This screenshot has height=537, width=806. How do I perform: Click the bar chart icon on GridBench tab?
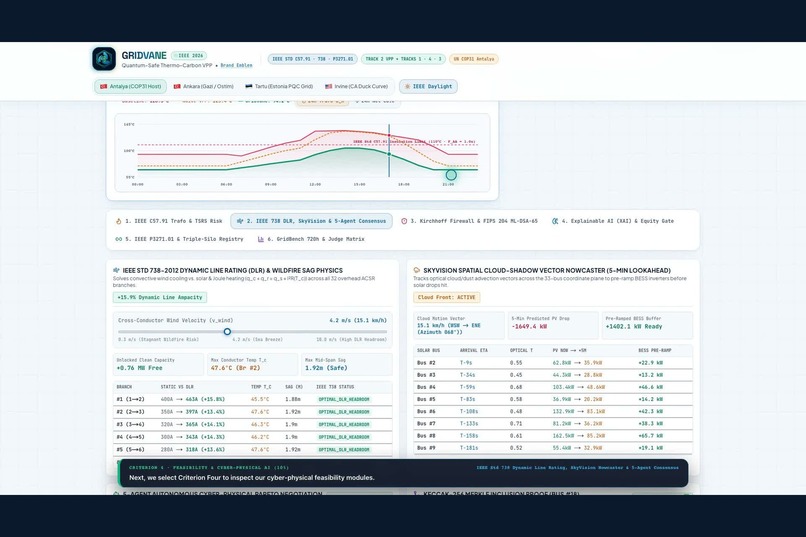click(261, 239)
